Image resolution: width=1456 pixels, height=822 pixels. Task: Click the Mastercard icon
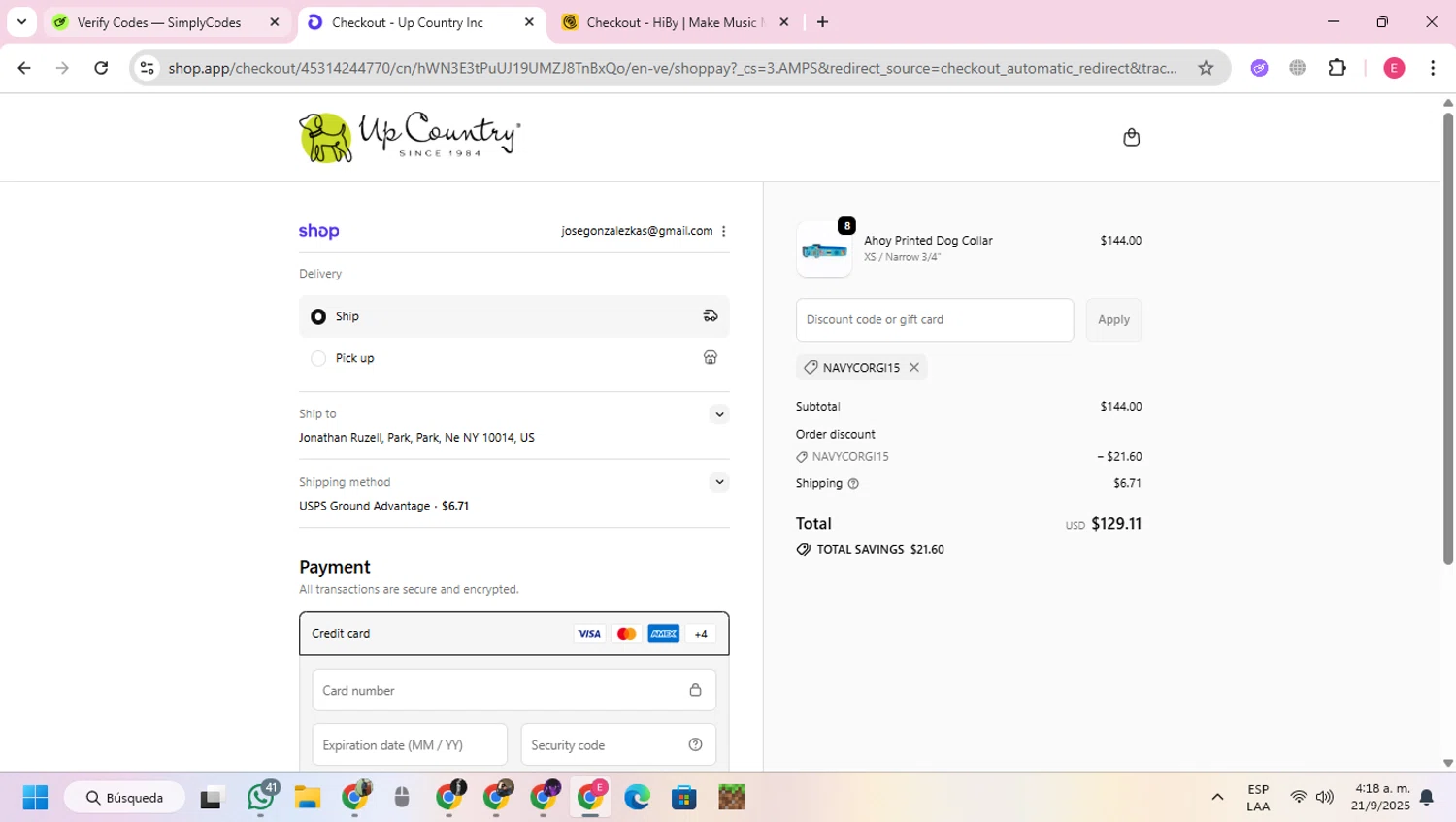coord(626,634)
